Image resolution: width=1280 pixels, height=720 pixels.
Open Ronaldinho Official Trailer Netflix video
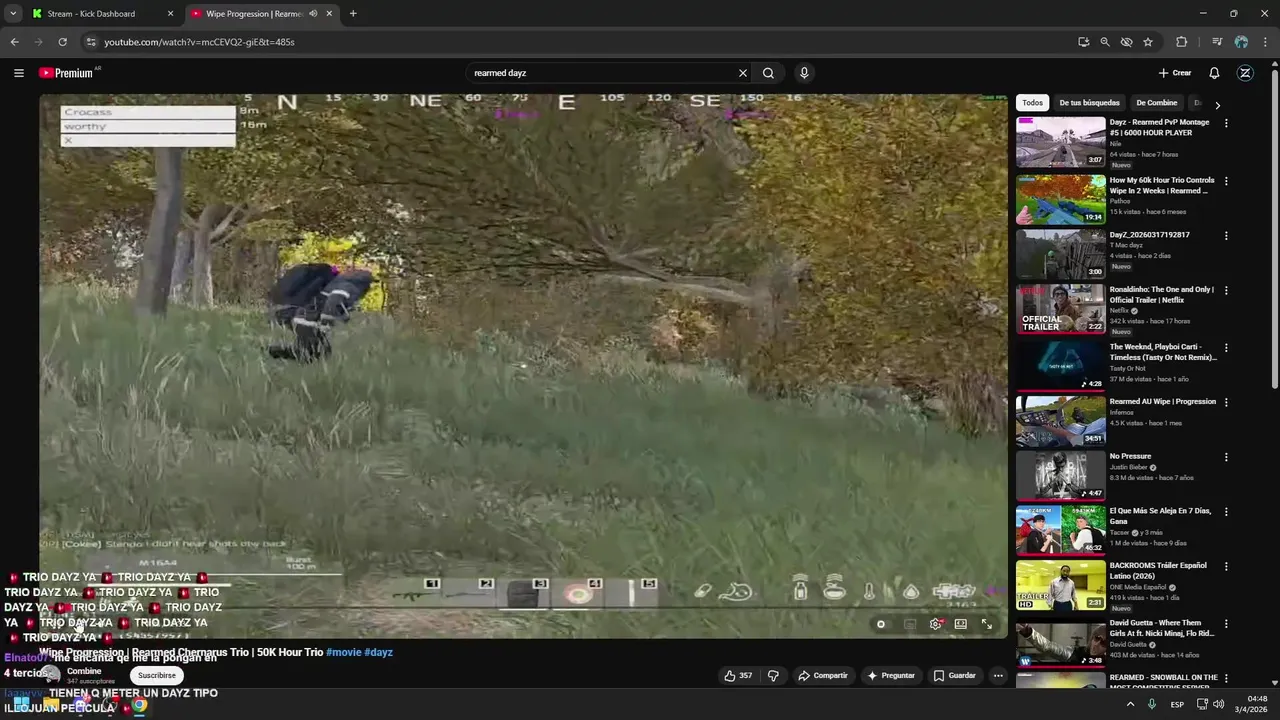click(1061, 309)
